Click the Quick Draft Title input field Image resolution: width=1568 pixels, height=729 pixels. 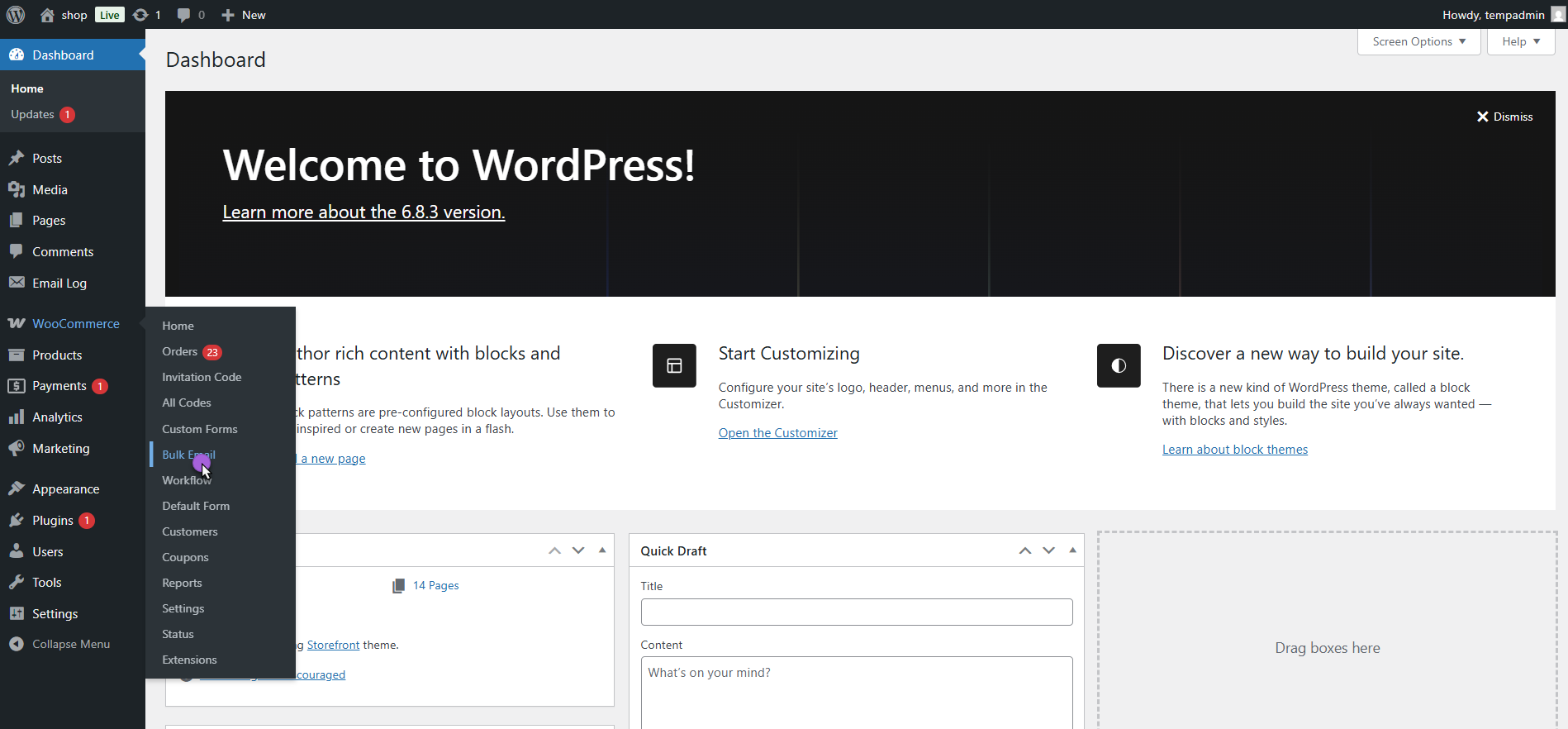[x=856, y=612]
